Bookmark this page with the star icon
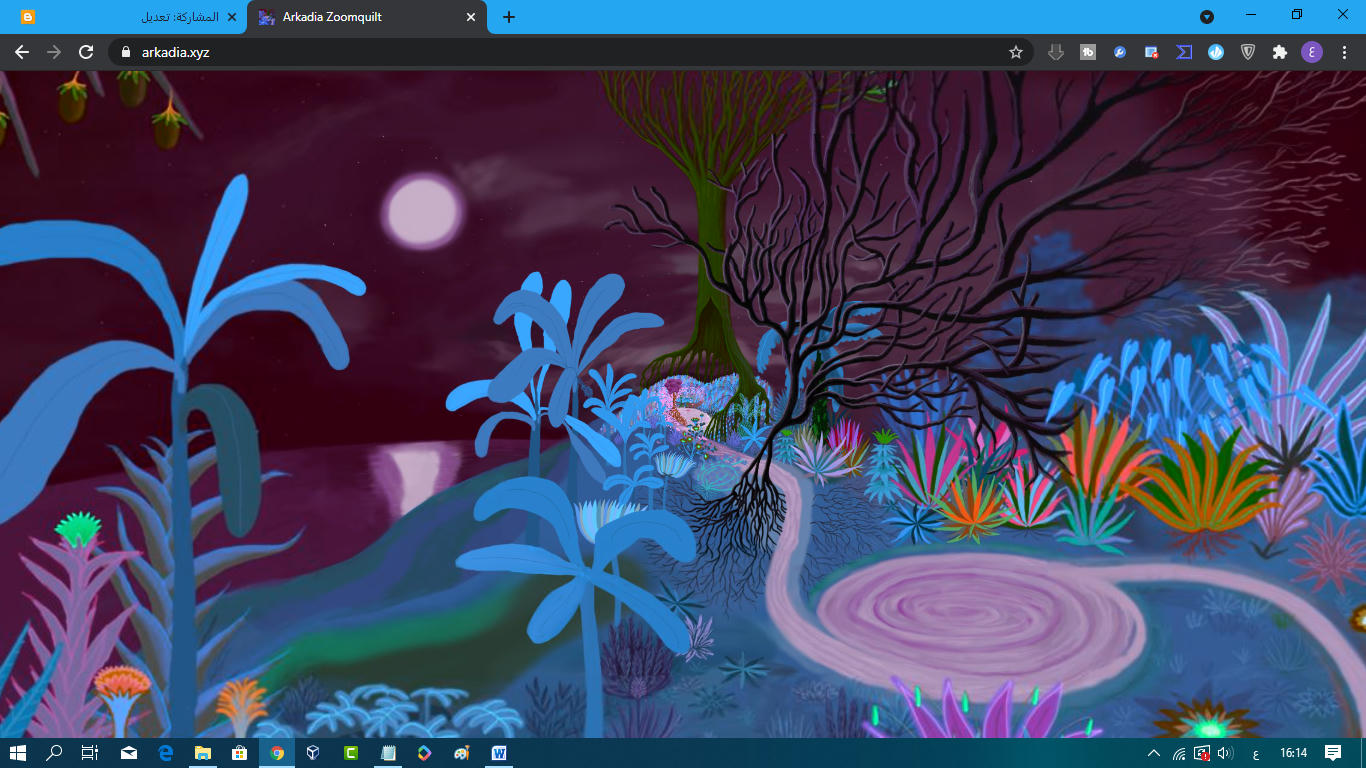Viewport: 1366px width, 768px height. (x=1016, y=52)
